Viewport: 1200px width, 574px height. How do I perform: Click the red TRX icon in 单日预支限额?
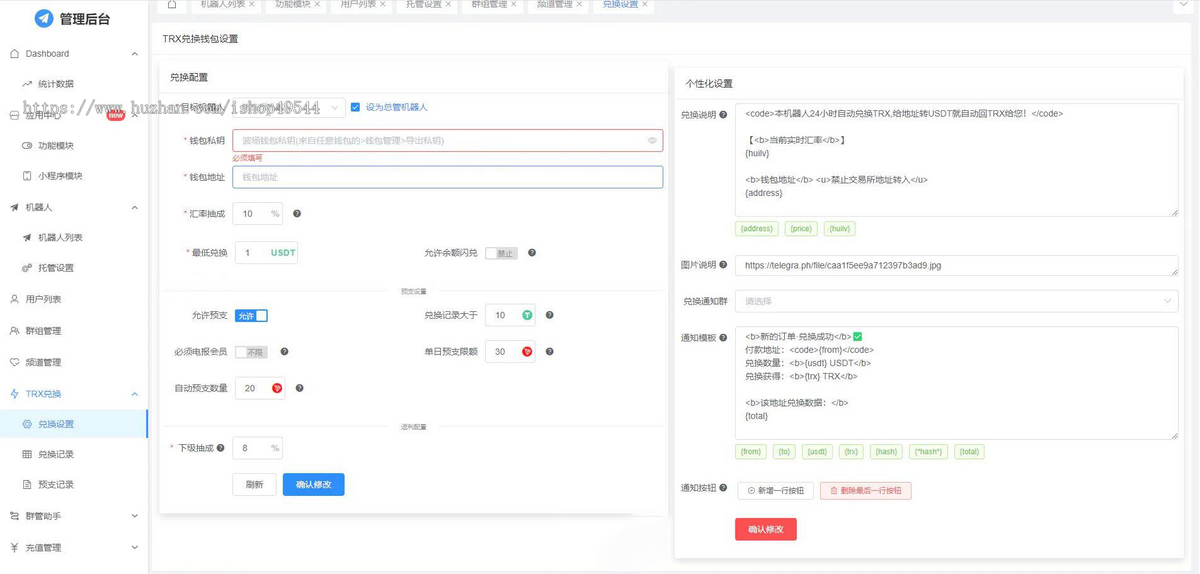click(527, 352)
